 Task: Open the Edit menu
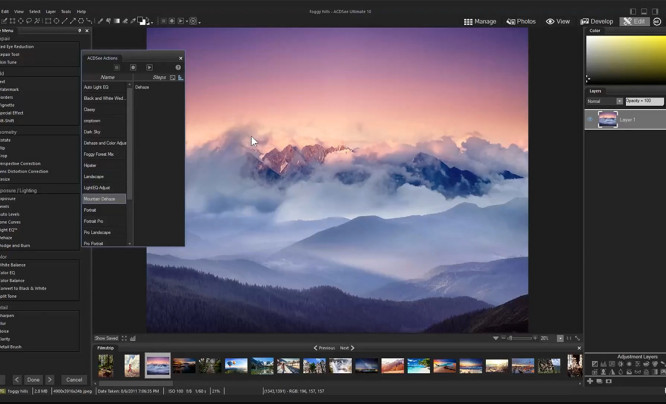(x=5, y=11)
